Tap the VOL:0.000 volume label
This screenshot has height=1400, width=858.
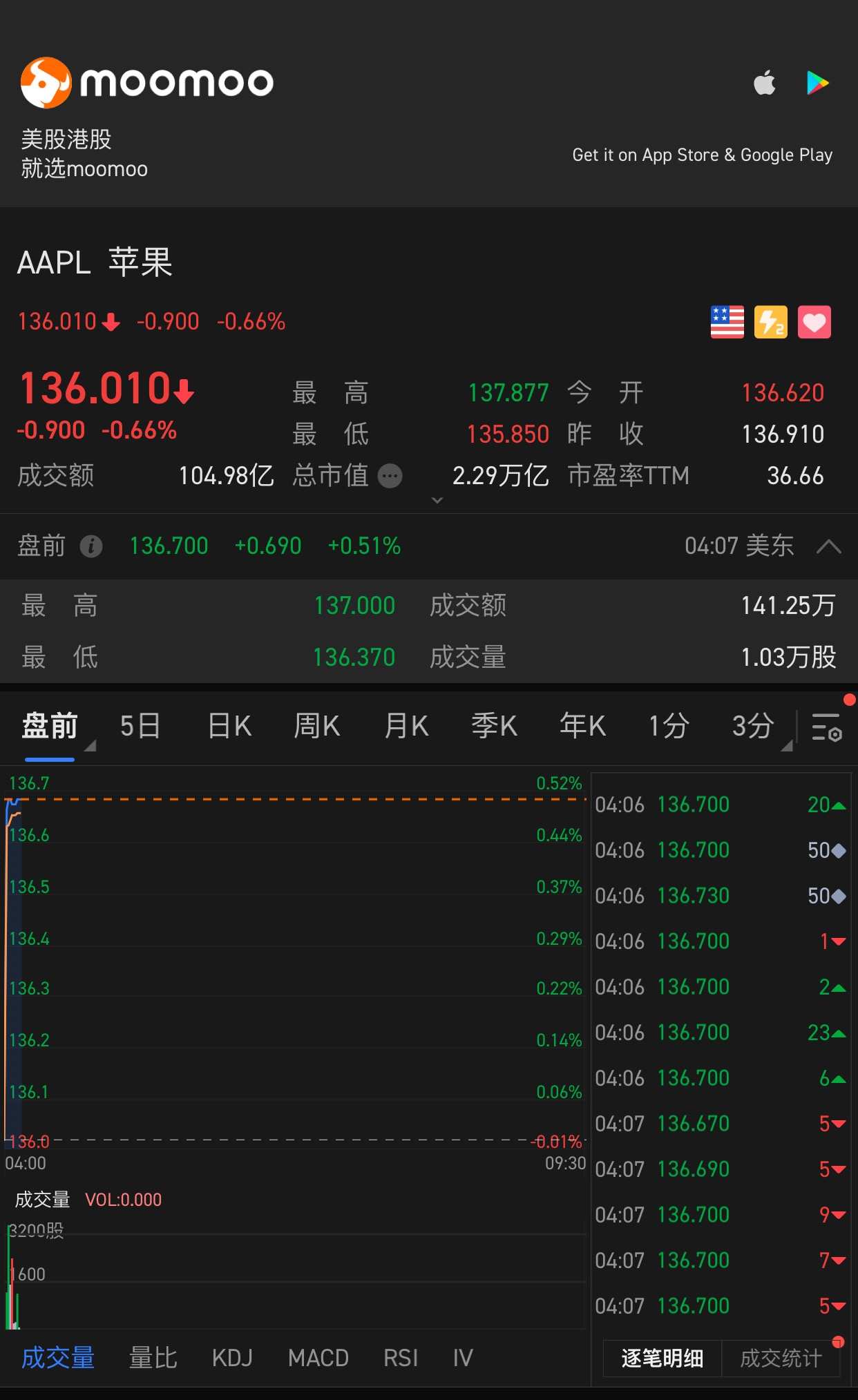point(124,1200)
